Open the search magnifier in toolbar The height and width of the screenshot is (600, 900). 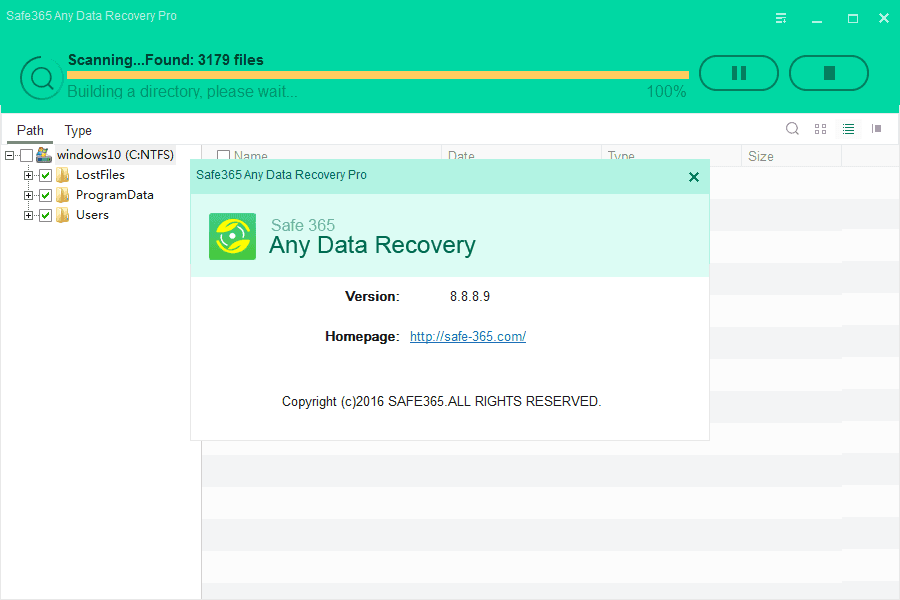(x=792, y=129)
